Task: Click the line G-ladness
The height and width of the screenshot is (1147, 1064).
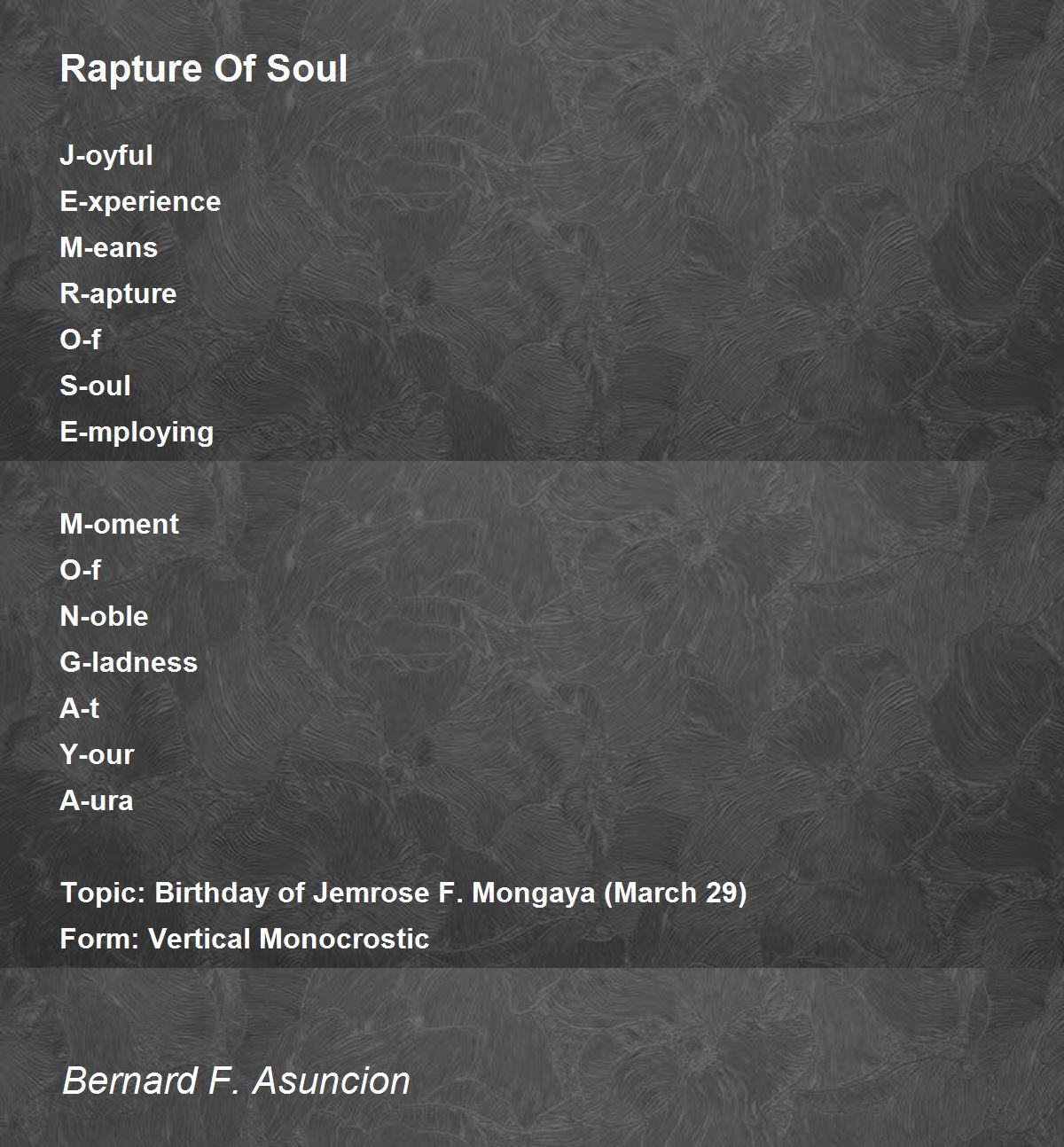Action: [x=129, y=662]
